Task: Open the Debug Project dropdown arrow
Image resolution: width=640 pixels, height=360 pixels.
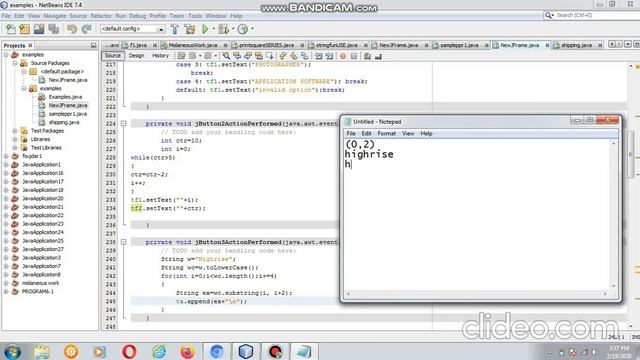Action: point(232,29)
